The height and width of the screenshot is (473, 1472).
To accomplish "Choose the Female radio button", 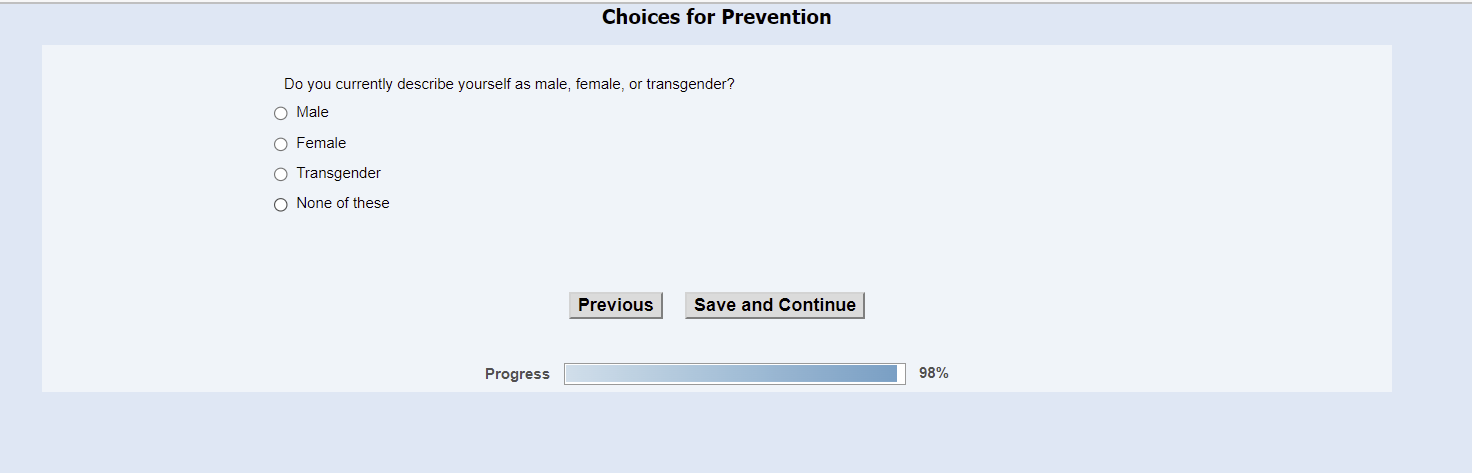I will [281, 144].
